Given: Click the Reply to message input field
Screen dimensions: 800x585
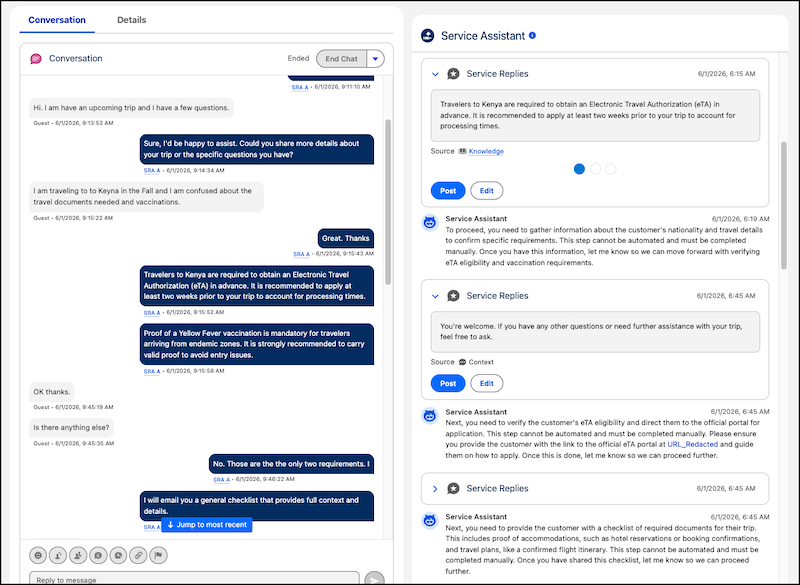Looking at the screenshot, I should [194, 579].
